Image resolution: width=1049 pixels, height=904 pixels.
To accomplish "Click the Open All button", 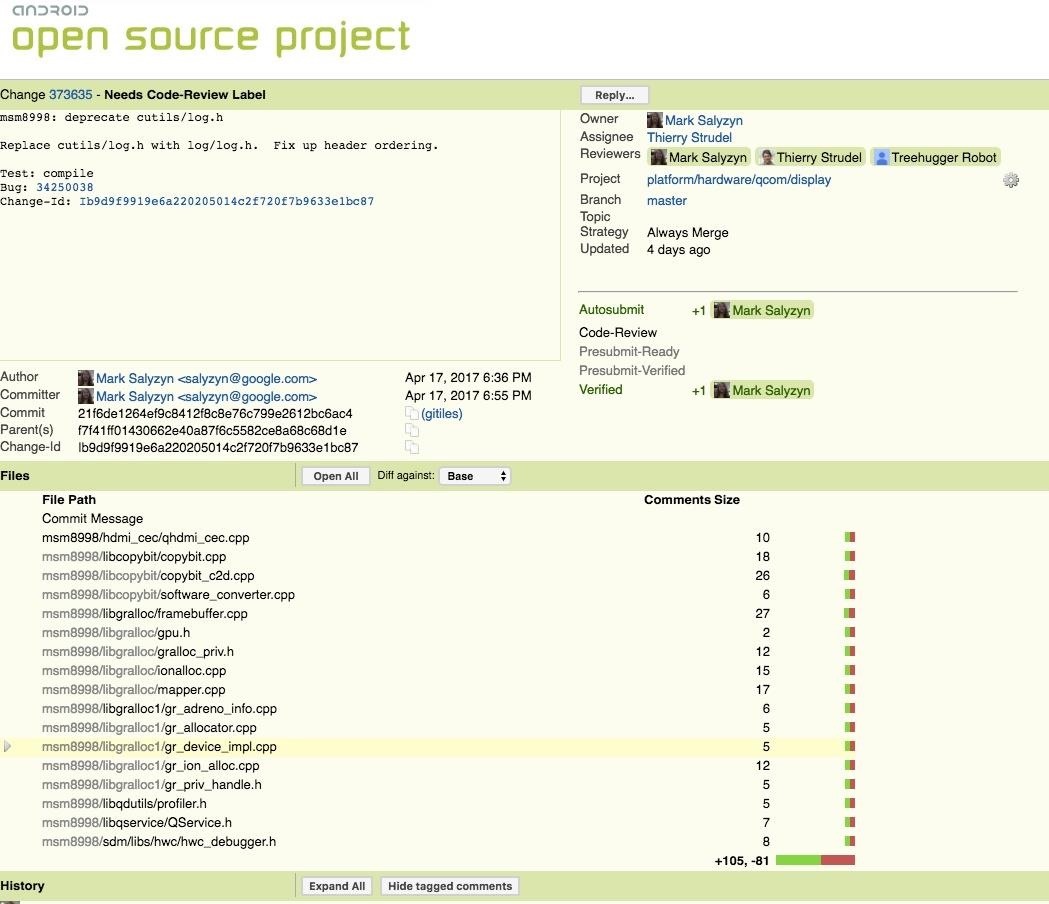I will click(336, 476).
